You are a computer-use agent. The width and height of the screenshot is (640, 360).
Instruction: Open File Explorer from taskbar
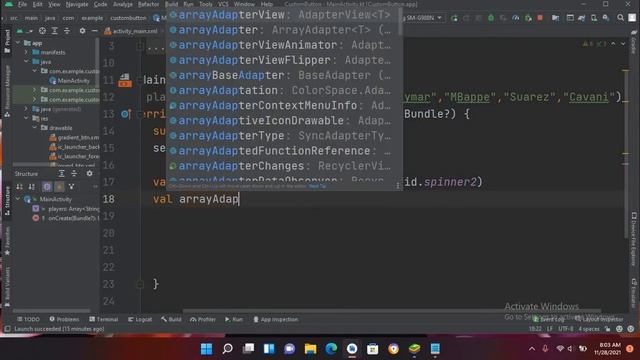pyautogui.click(x=311, y=349)
